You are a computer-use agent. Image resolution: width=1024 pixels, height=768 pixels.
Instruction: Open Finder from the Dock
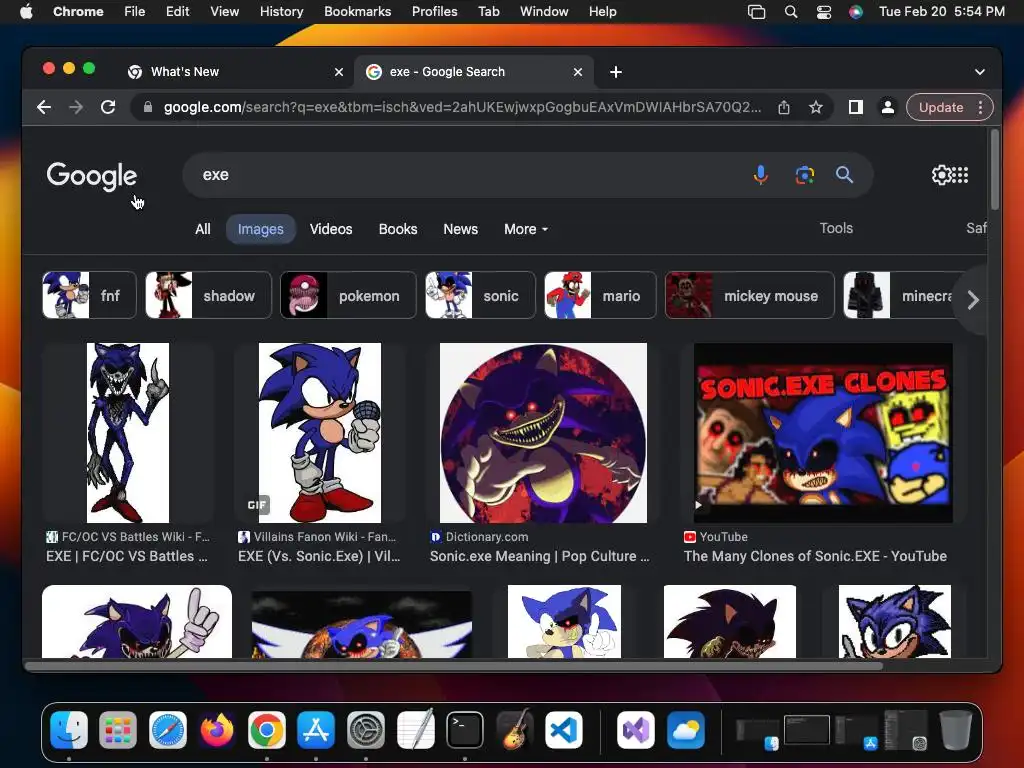(69, 730)
